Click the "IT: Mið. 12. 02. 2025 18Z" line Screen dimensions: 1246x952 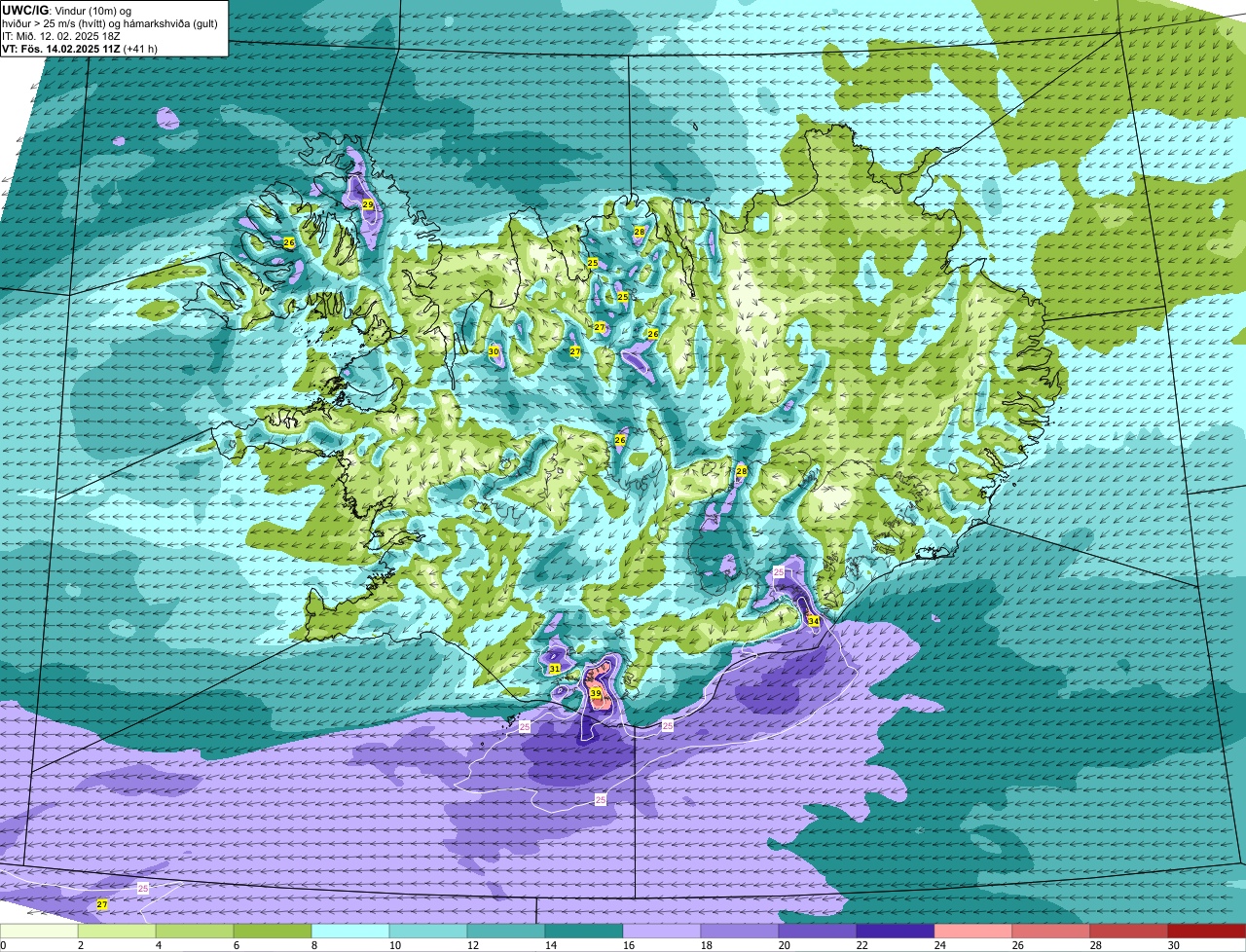point(61,36)
